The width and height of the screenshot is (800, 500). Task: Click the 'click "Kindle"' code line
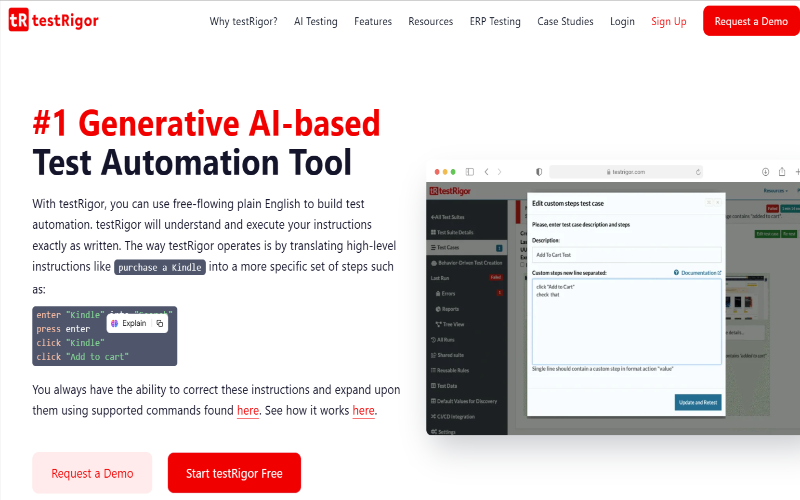[x=70, y=343]
